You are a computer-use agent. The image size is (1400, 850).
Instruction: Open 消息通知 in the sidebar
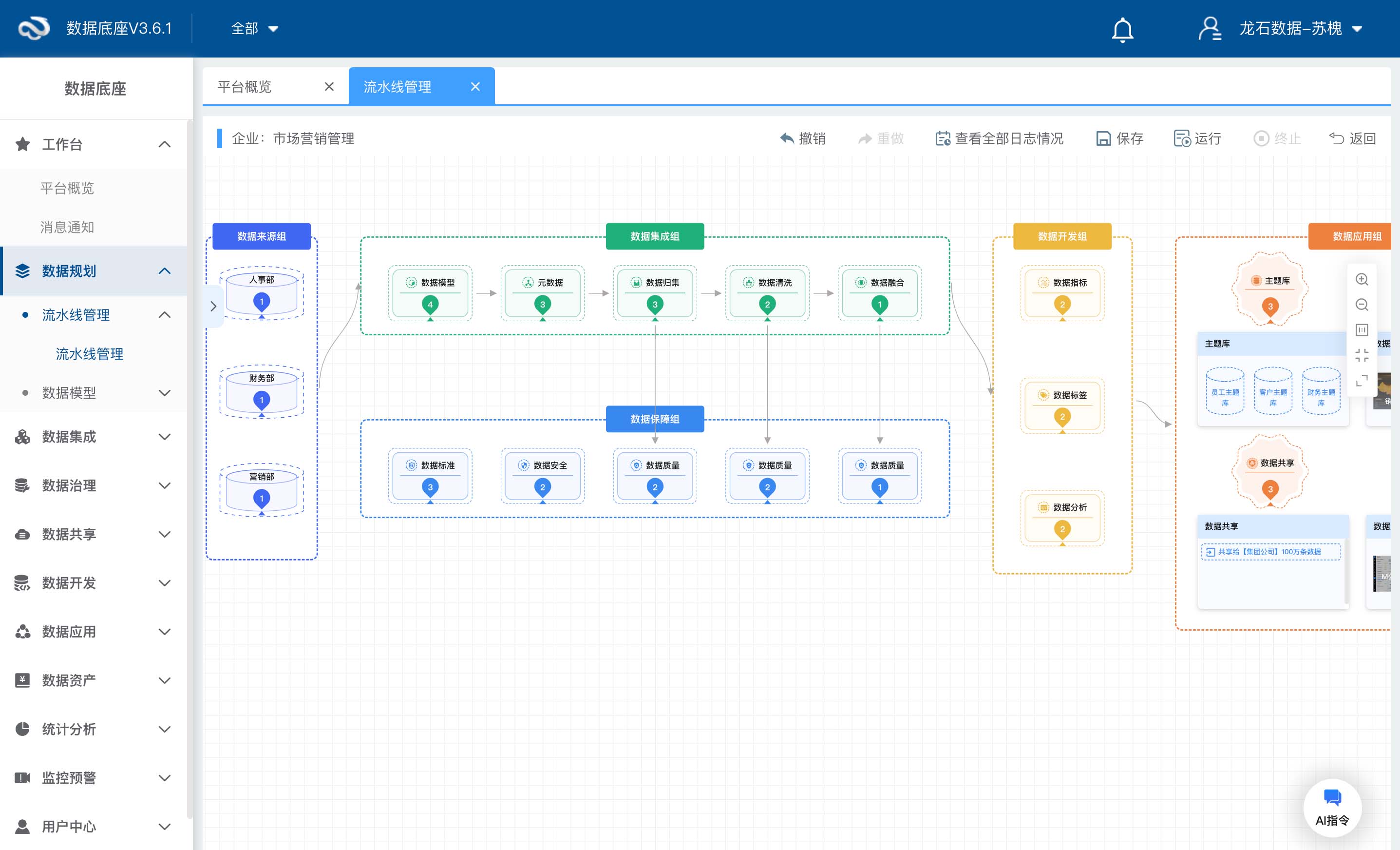[x=67, y=227]
